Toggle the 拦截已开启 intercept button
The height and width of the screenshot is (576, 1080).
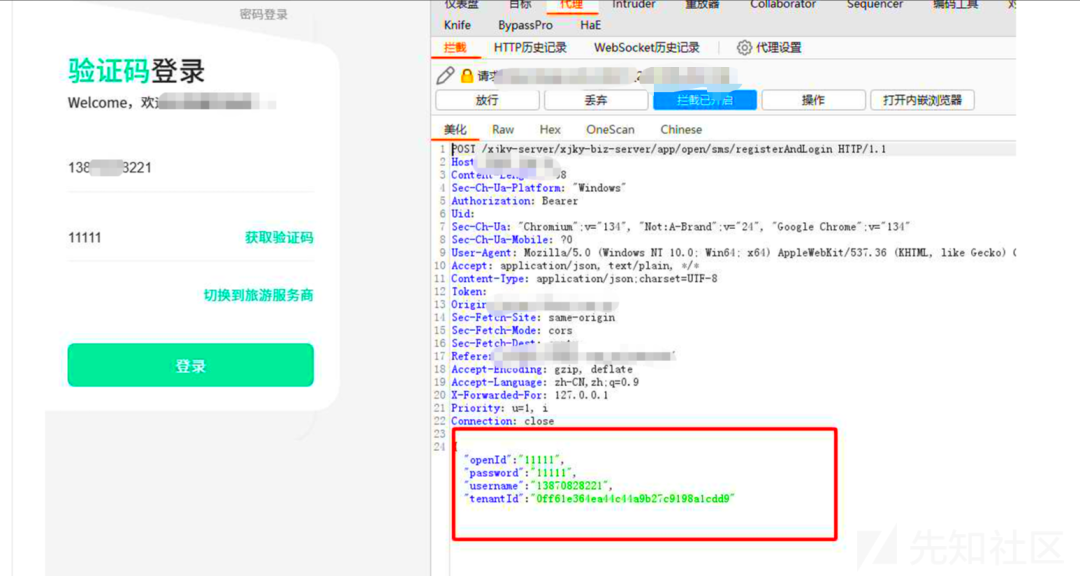[x=705, y=100]
